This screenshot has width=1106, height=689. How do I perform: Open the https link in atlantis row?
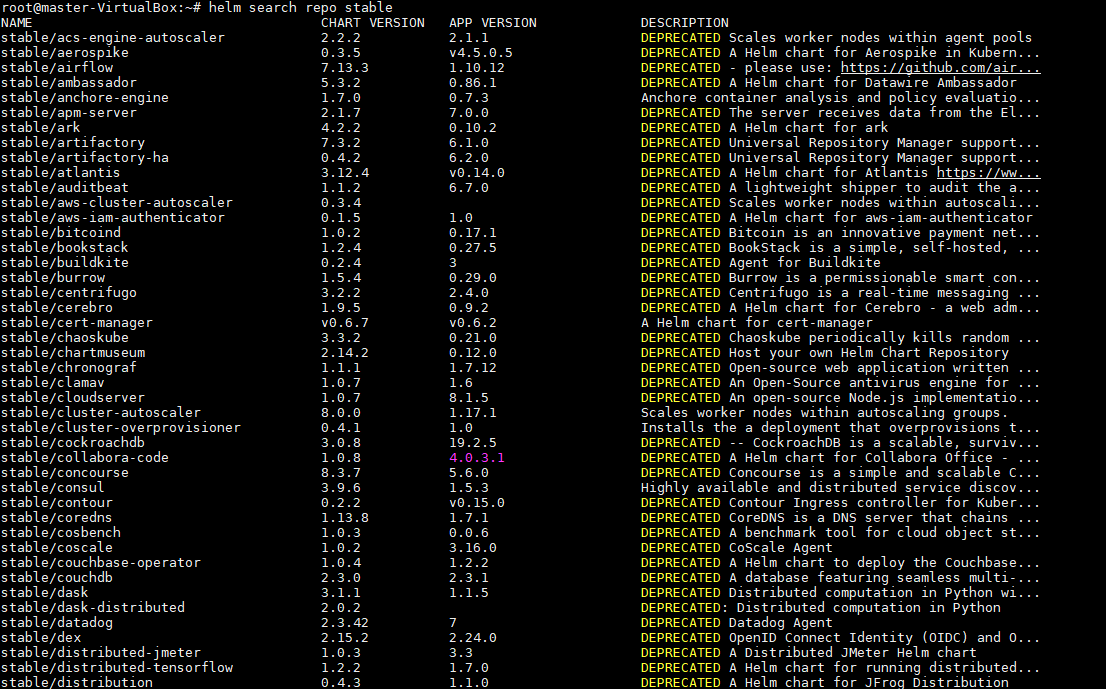(988, 173)
